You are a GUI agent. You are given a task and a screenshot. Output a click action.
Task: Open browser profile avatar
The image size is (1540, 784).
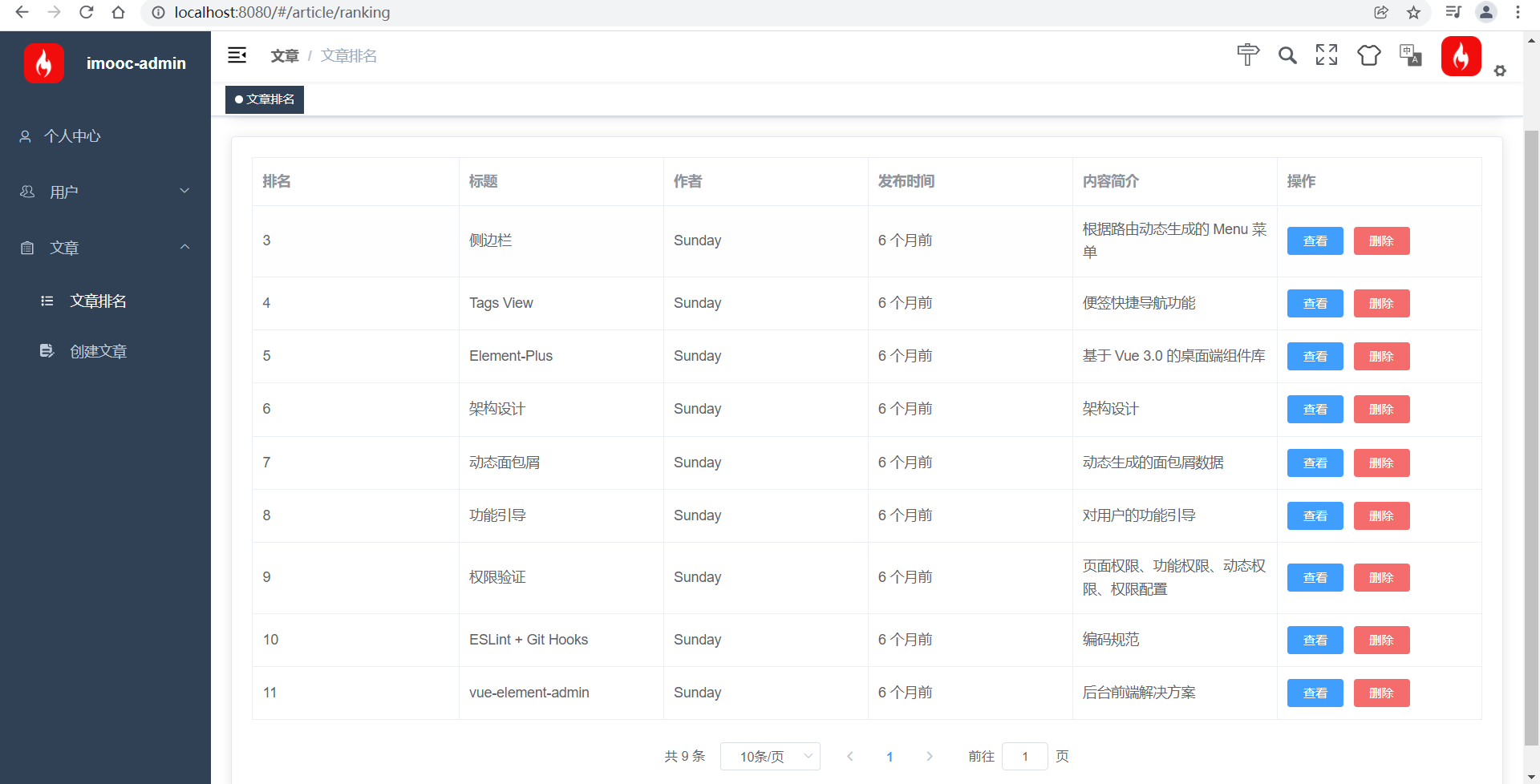(1486, 12)
